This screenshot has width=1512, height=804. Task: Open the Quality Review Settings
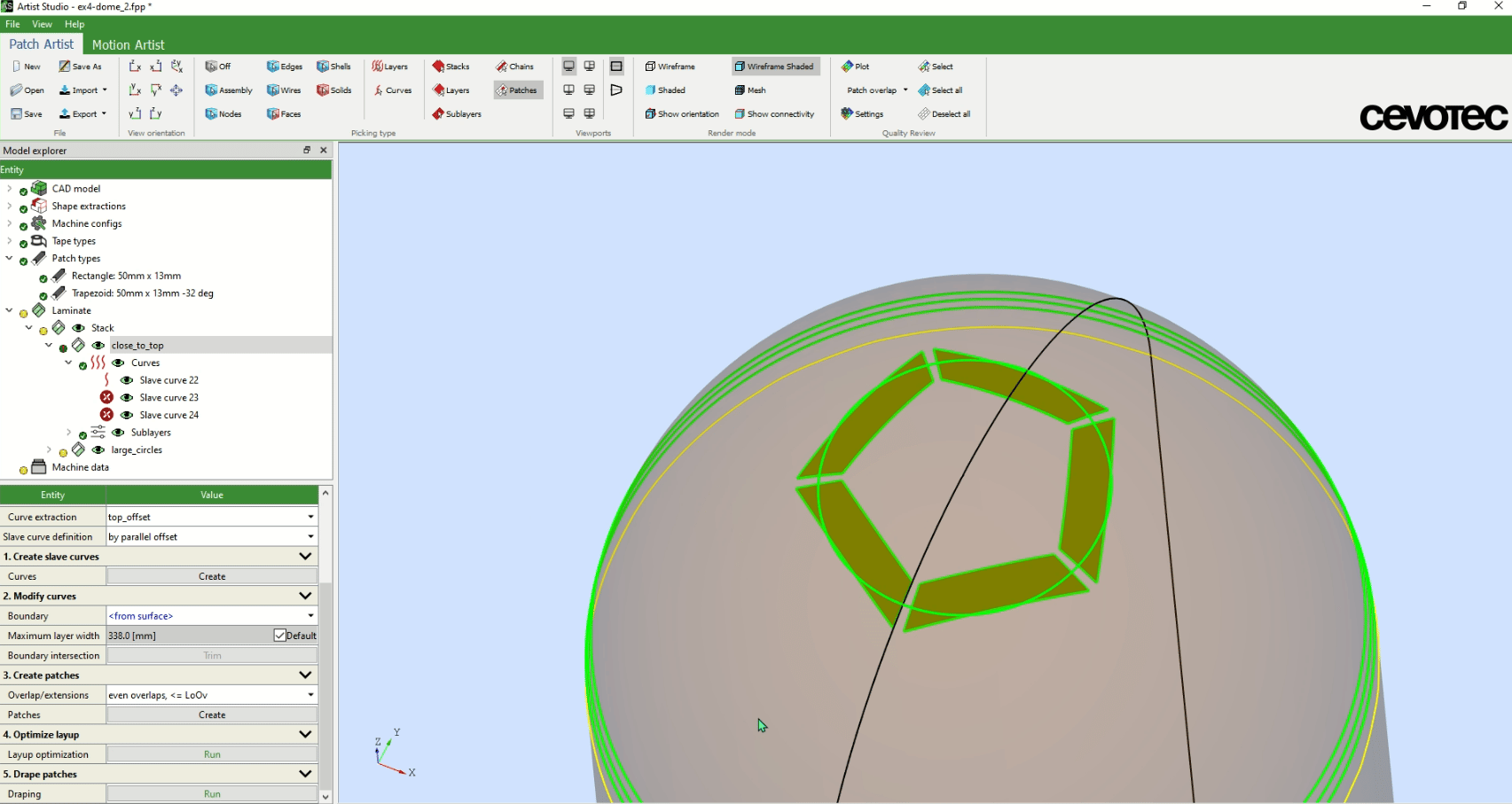pos(862,114)
